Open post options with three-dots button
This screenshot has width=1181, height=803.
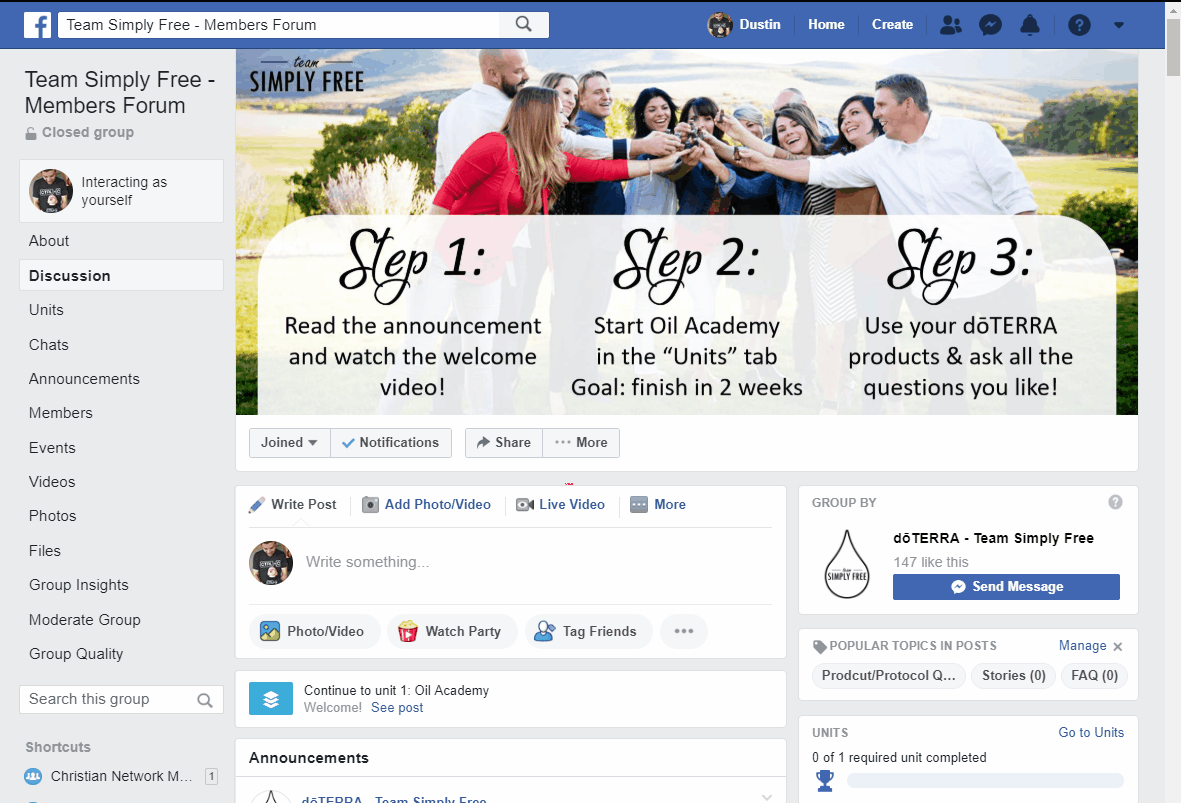684,631
